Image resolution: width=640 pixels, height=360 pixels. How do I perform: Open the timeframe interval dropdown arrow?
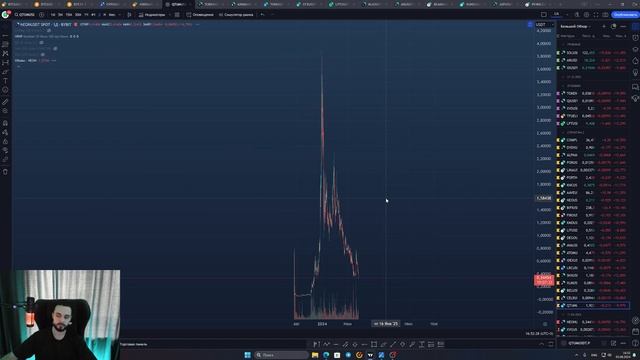tap(119, 15)
